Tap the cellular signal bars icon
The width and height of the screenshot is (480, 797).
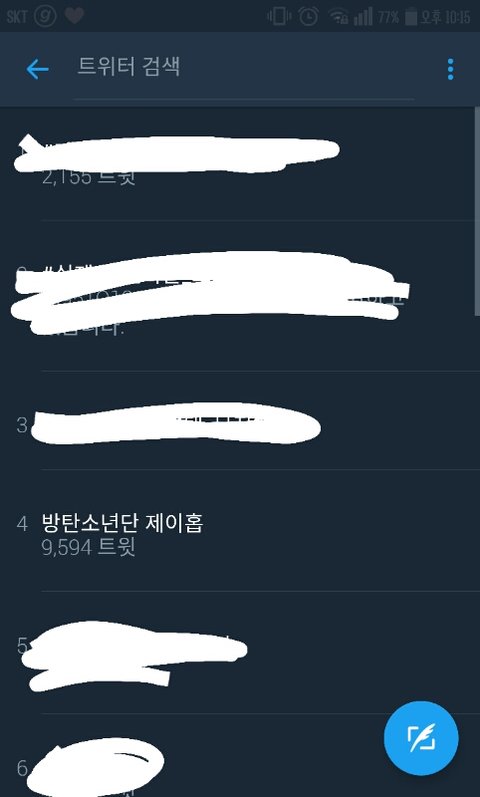[363, 16]
